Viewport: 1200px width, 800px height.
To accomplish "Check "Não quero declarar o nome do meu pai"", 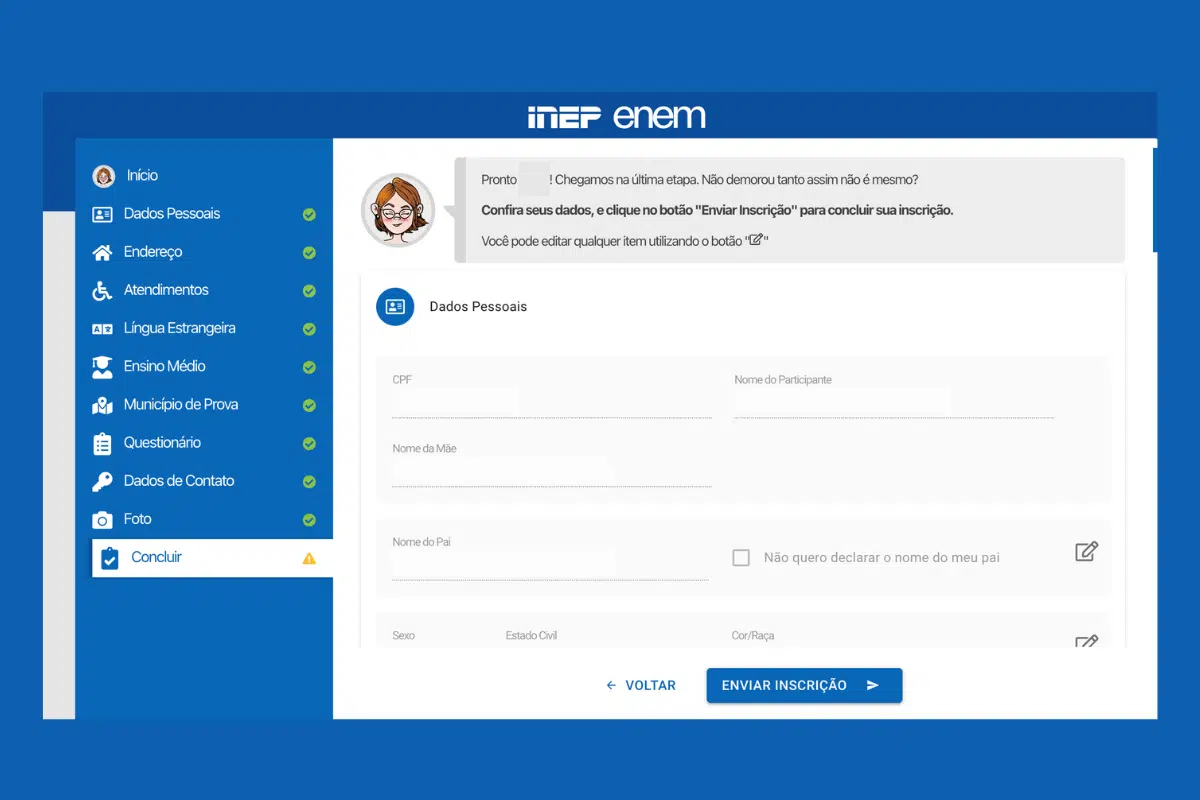I will pyautogui.click(x=741, y=558).
